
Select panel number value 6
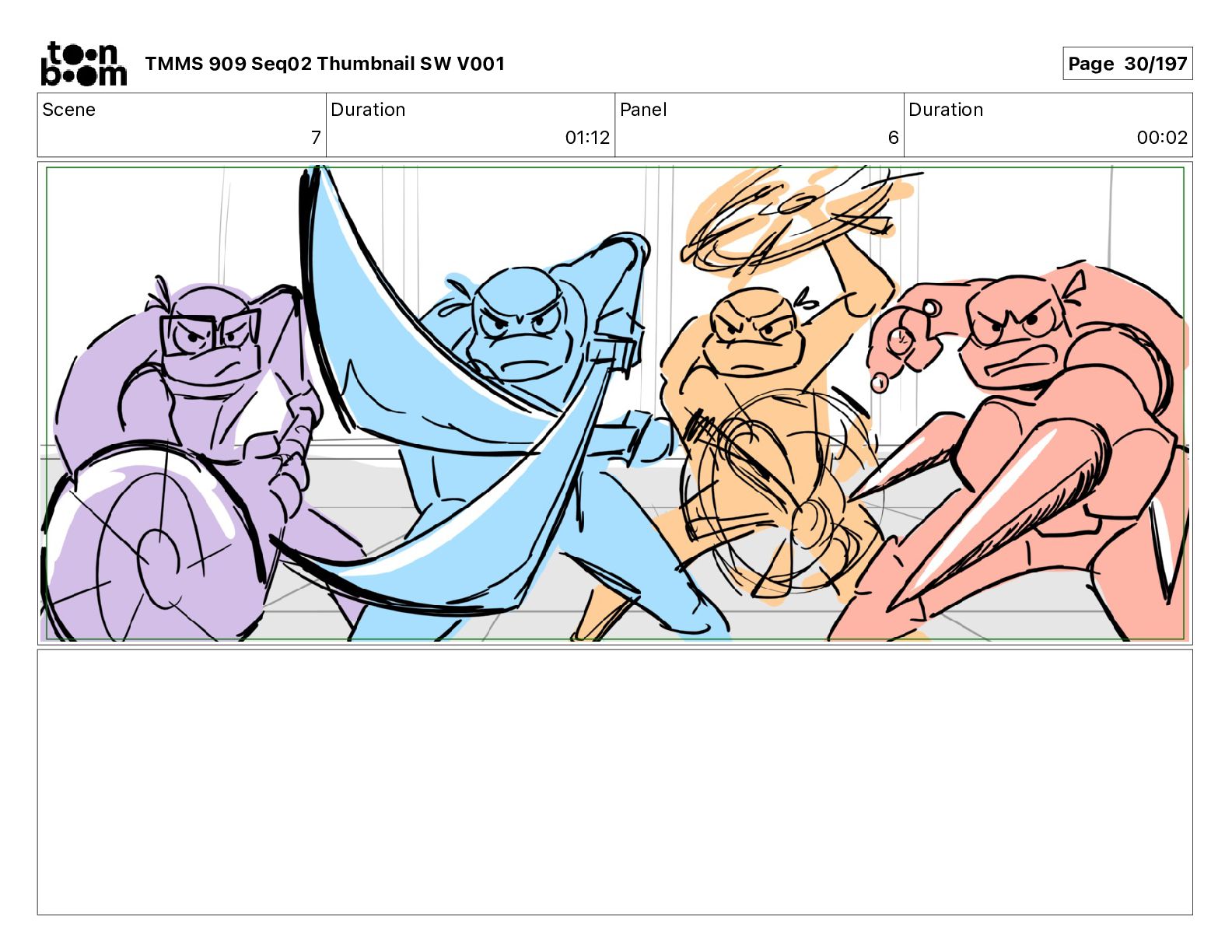893,138
